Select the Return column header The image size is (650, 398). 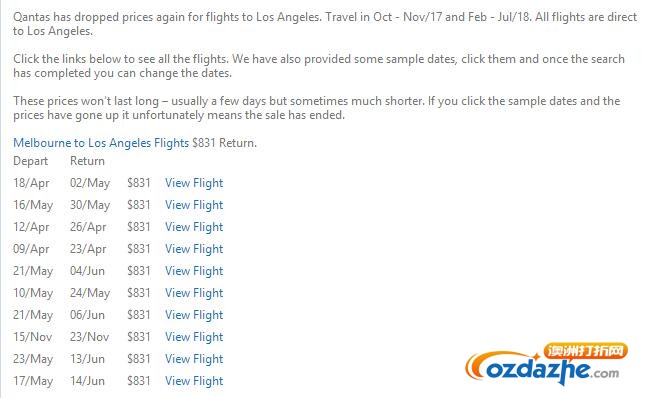pos(87,161)
